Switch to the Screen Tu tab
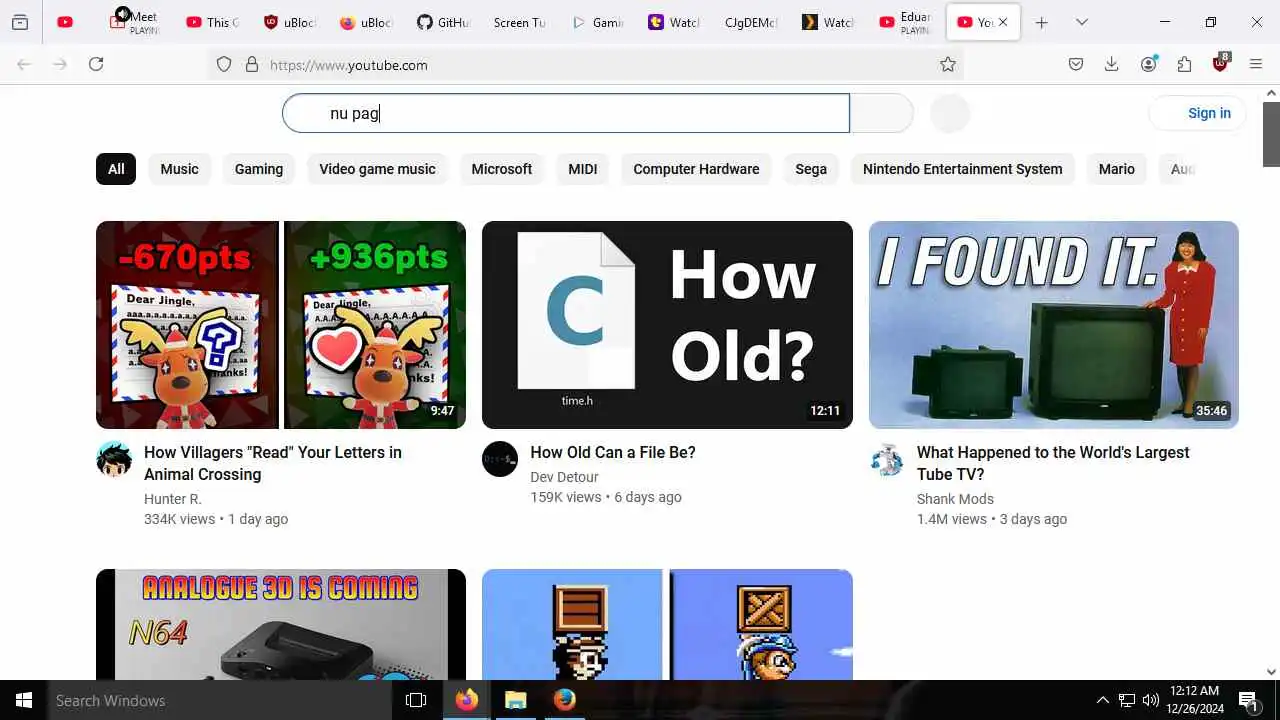Viewport: 1280px width, 720px height. coord(519,22)
